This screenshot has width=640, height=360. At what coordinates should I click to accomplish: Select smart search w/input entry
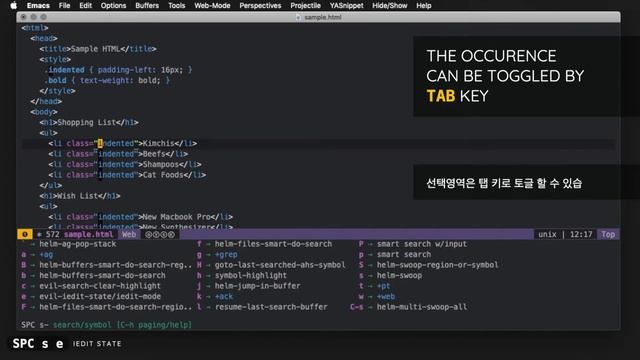point(422,244)
